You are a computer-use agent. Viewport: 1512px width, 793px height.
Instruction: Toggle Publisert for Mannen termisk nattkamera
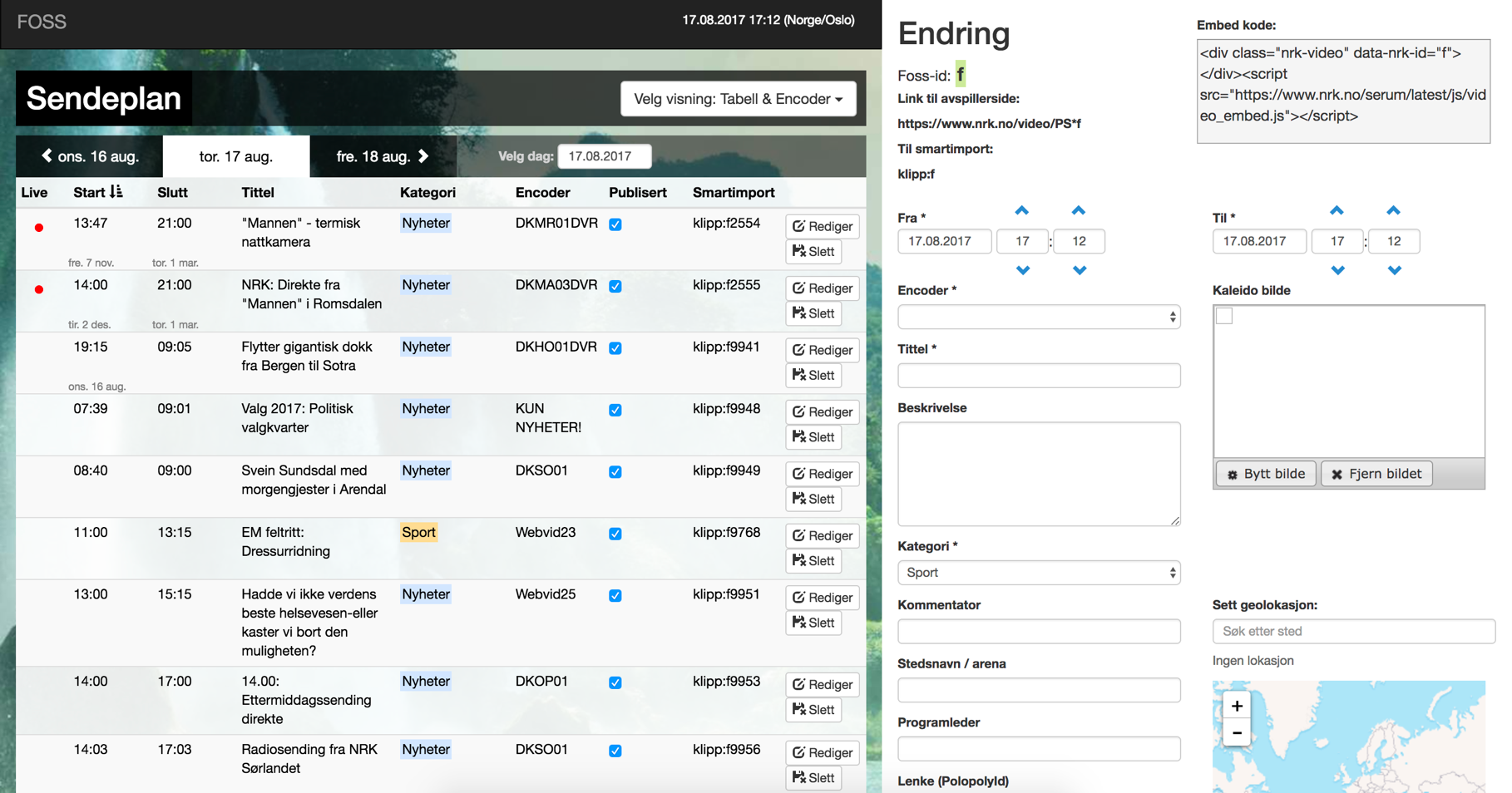615,224
